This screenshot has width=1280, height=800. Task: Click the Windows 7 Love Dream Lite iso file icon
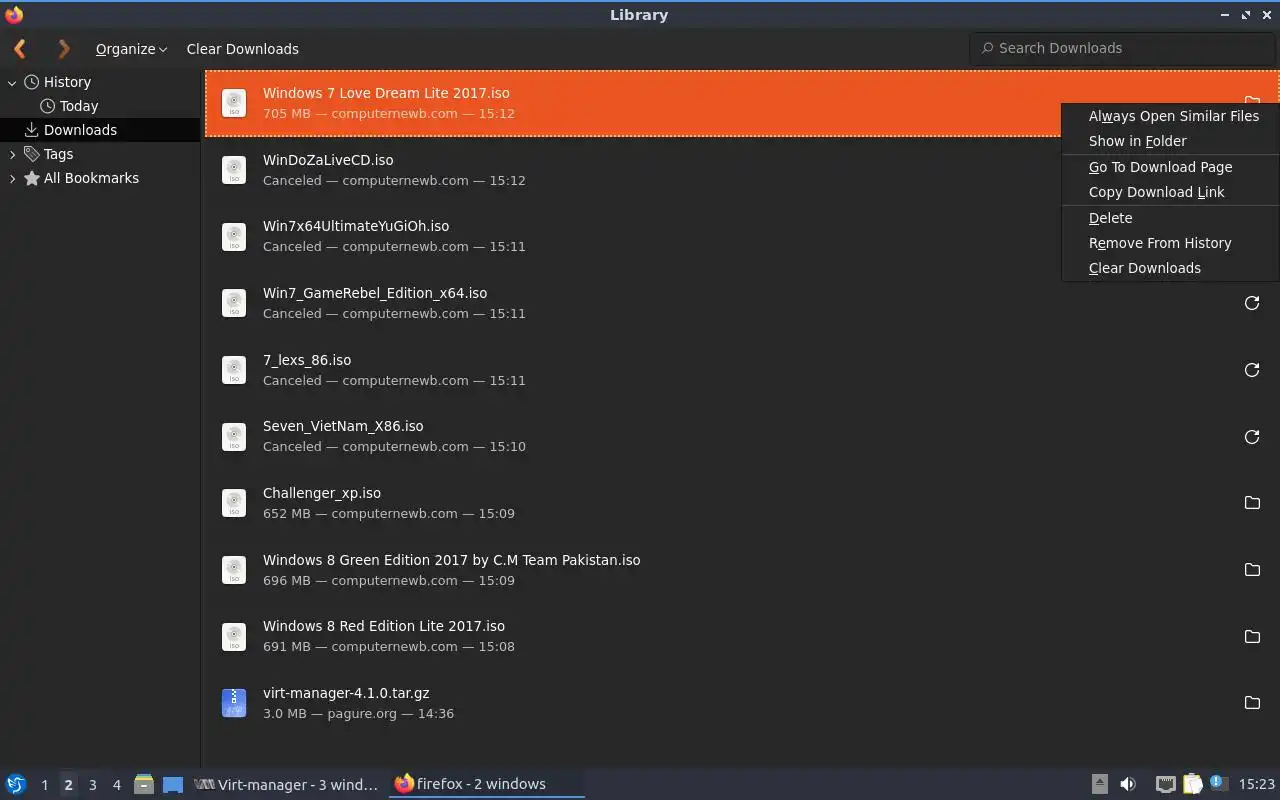[x=234, y=103]
